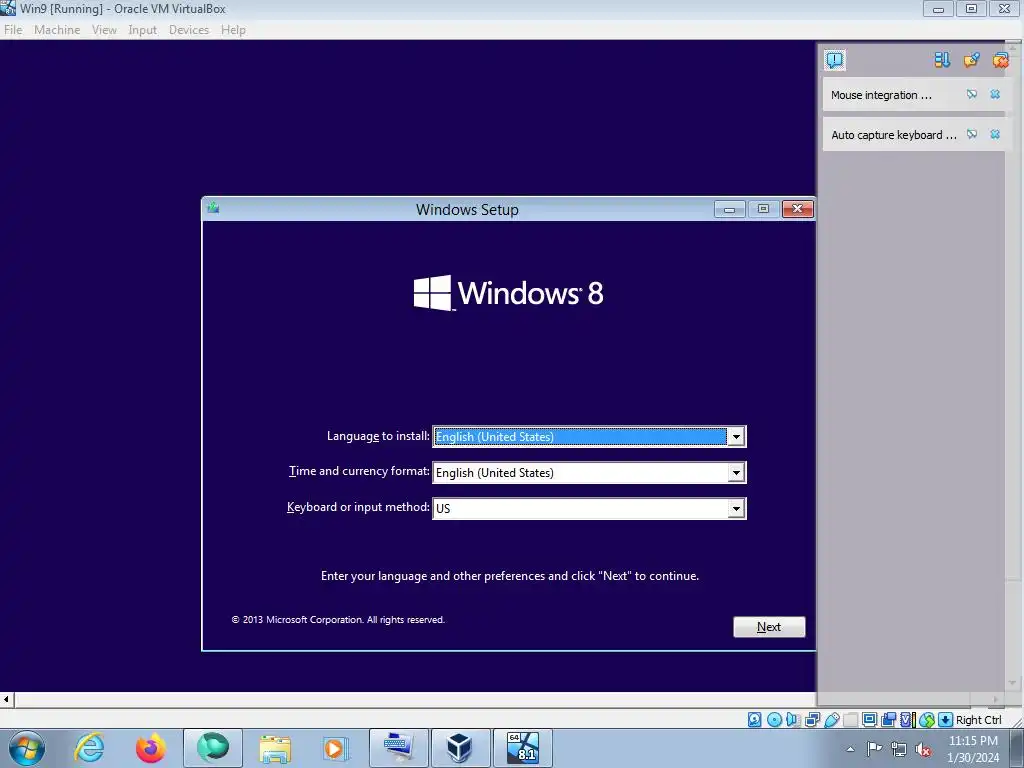Click the keyboard capture arrow icon
Screen dimensions: 1024x768
click(945, 720)
